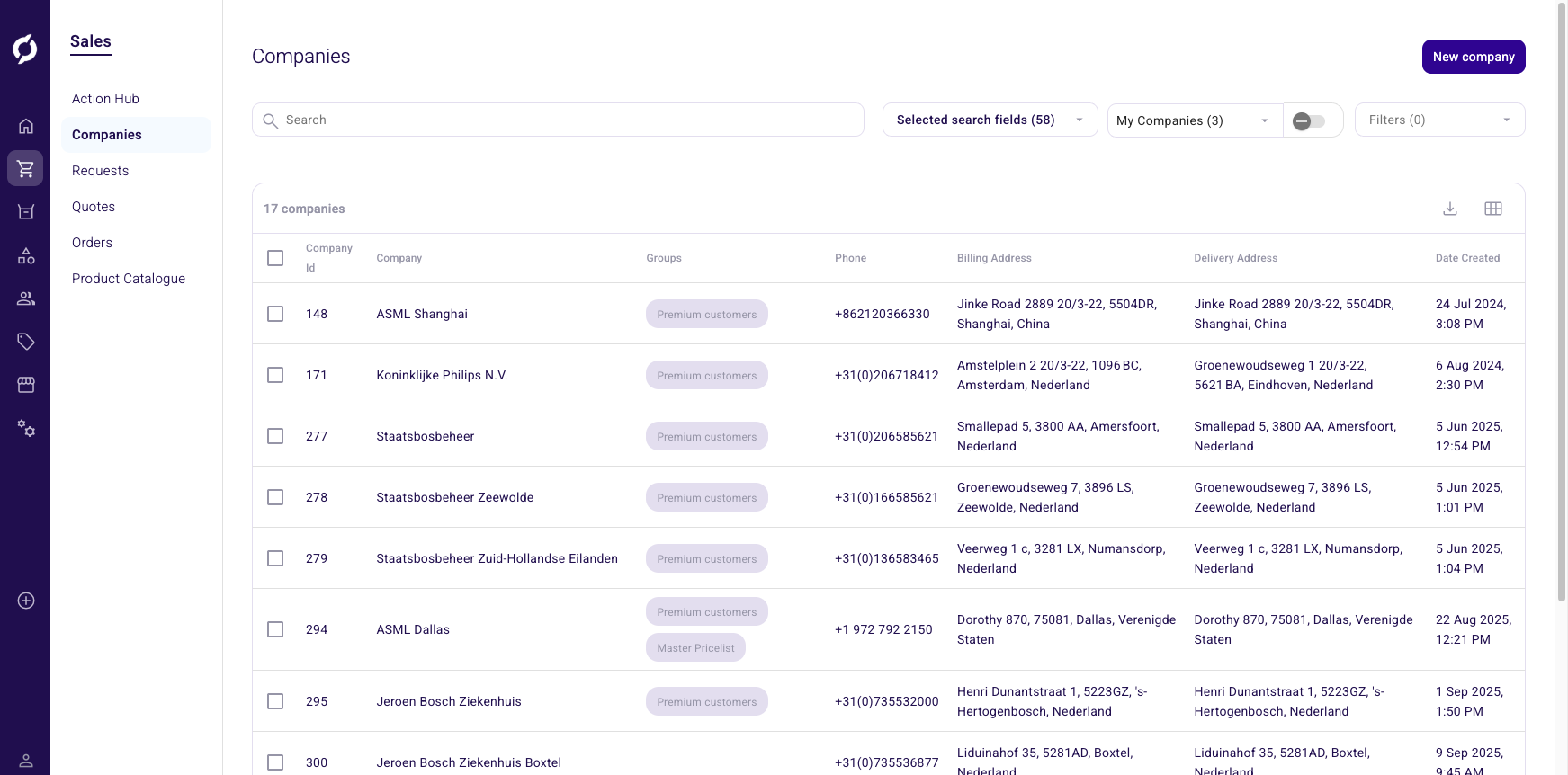This screenshot has width=1568, height=775.
Task: Open the My Companies (3) dropdown
Action: 1195,120
